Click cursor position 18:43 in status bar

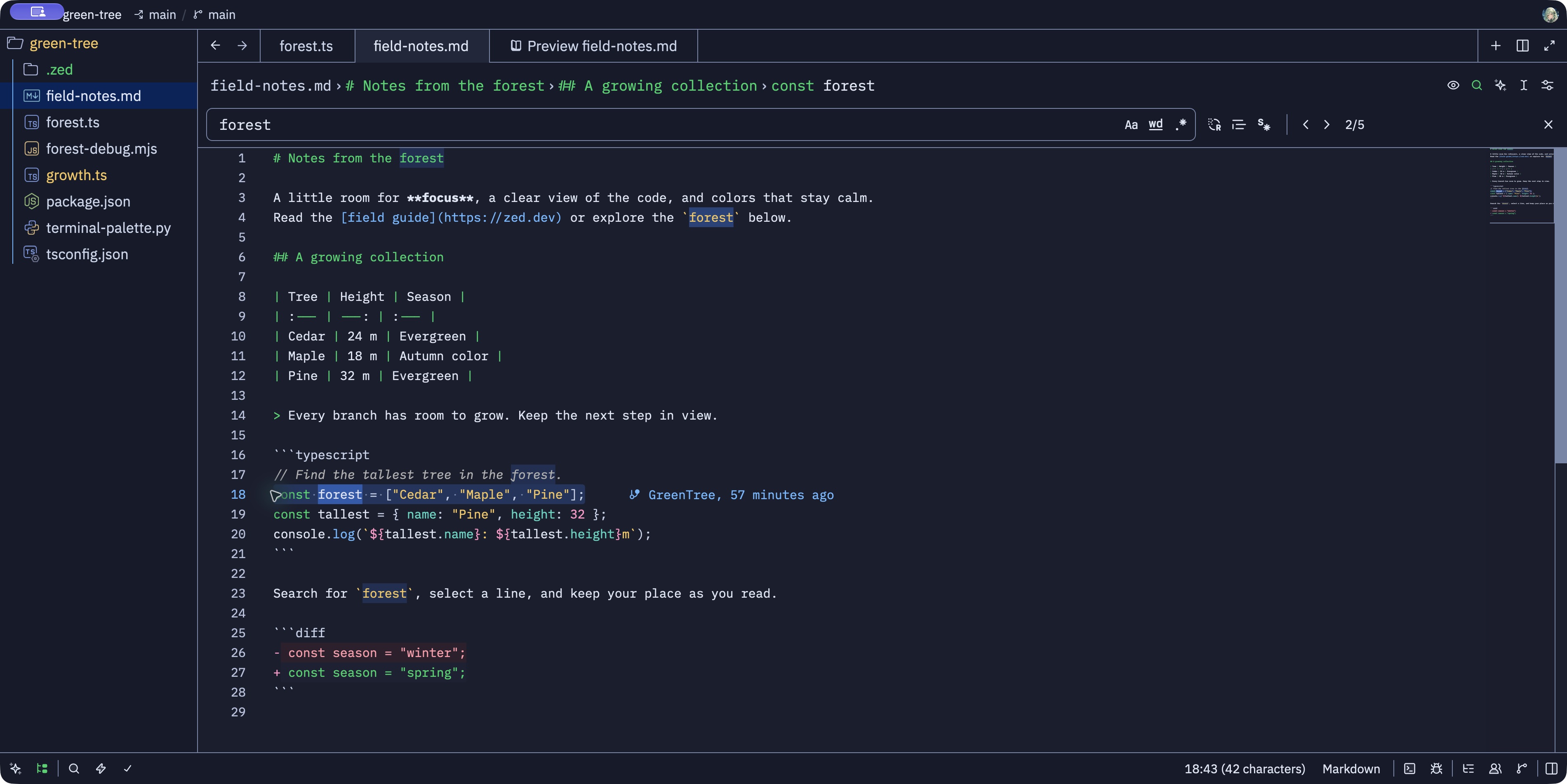click(x=1245, y=769)
